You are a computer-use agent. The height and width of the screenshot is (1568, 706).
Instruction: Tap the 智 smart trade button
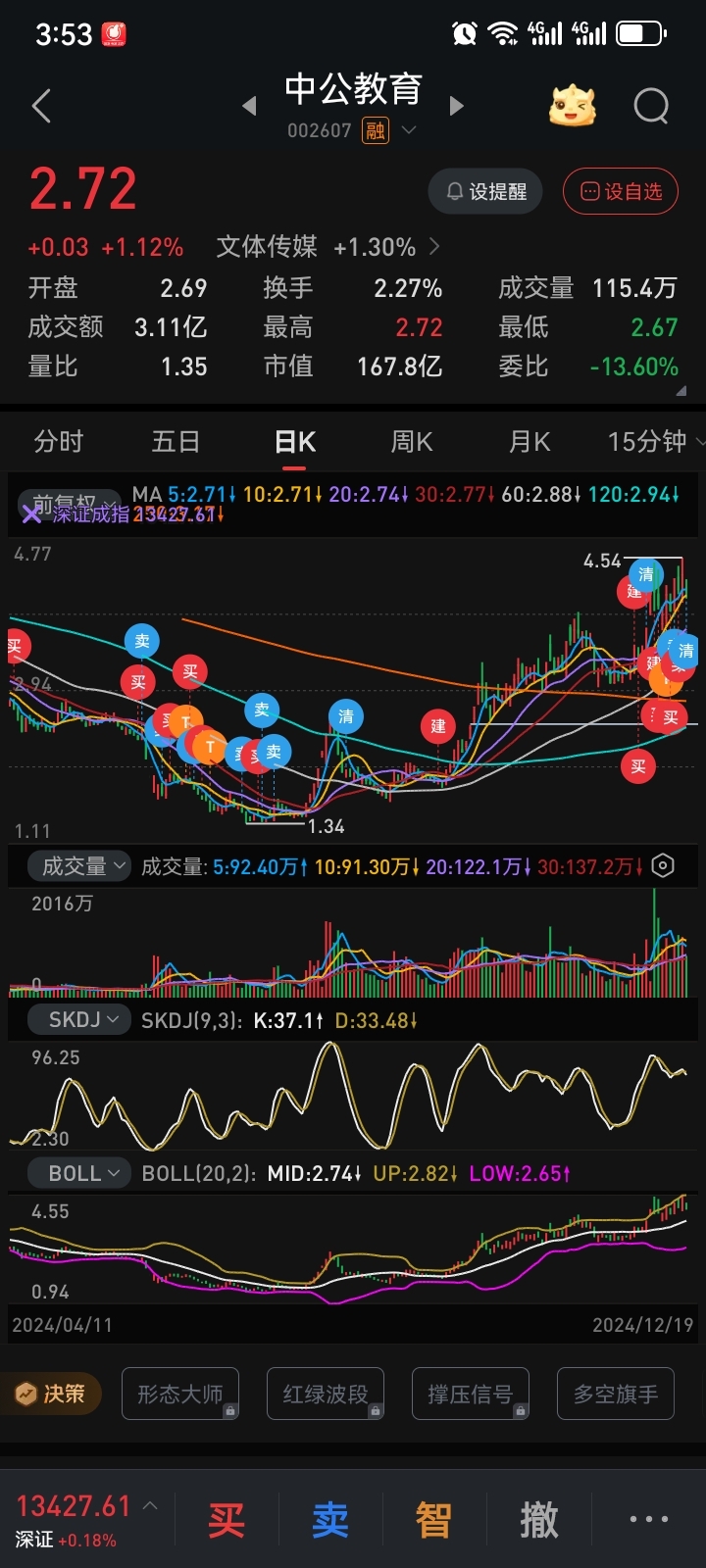pos(433,1520)
